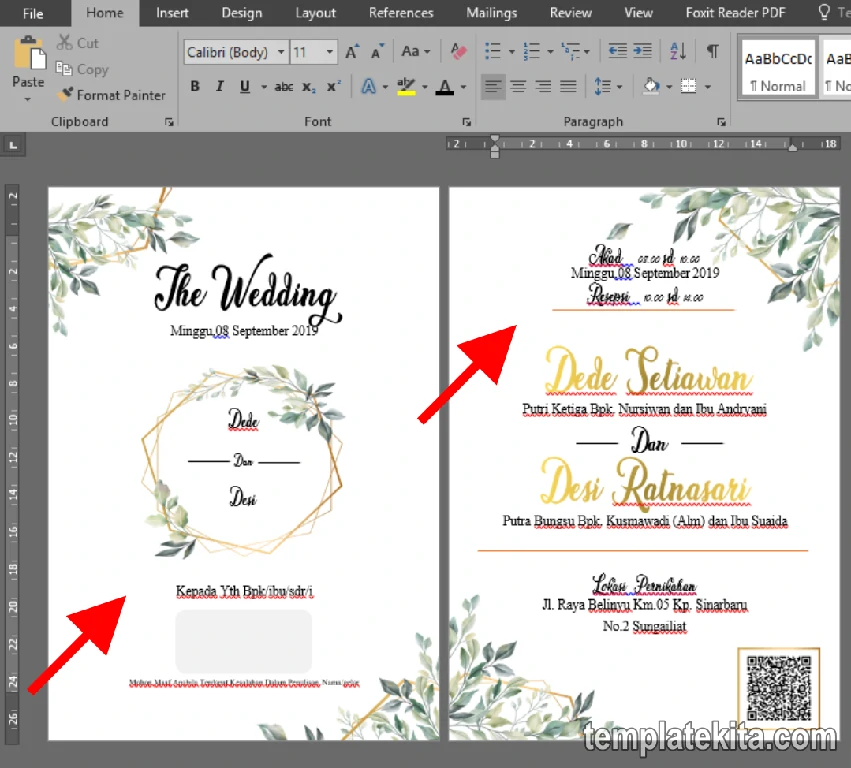Viewport: 851px width, 768px height.
Task: Open the Foxit Reader PDF tab
Action: point(735,13)
